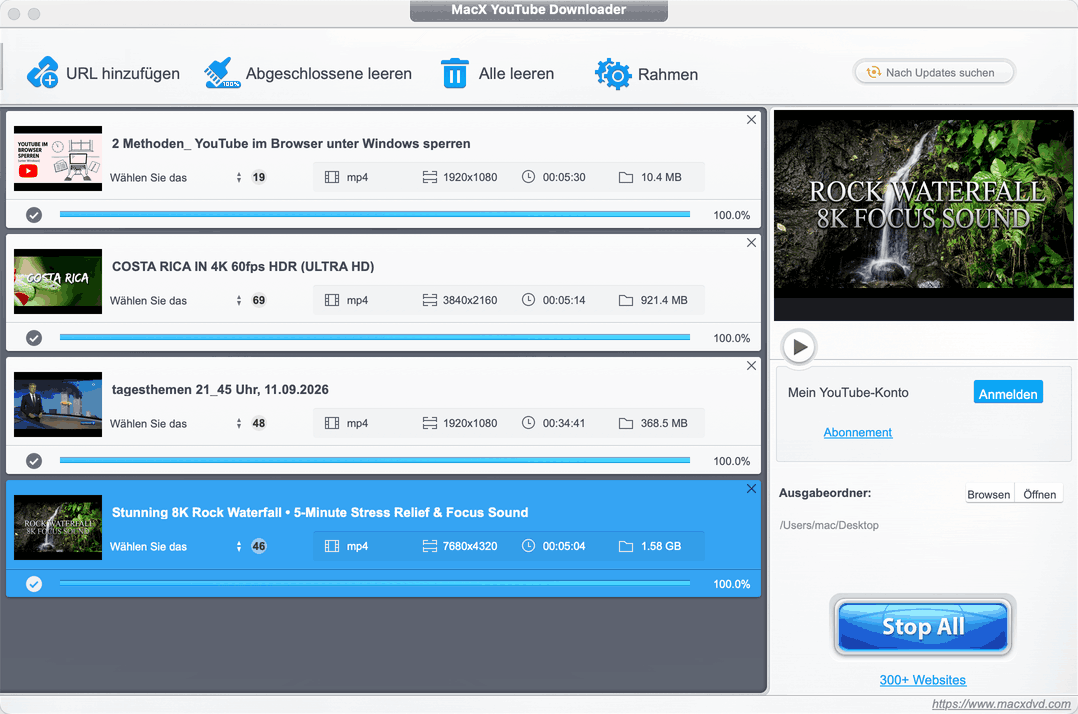This screenshot has height=714, width=1078.
Task: Click the format count badge 46
Action: coord(258,546)
